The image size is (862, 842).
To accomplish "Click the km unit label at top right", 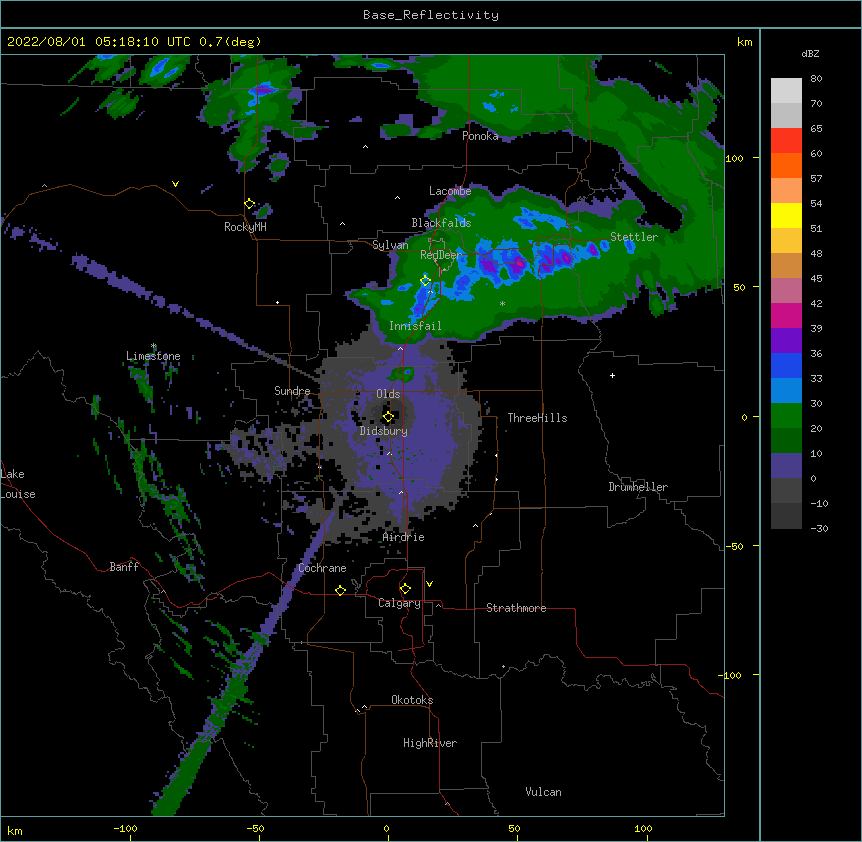I will click(x=745, y=42).
